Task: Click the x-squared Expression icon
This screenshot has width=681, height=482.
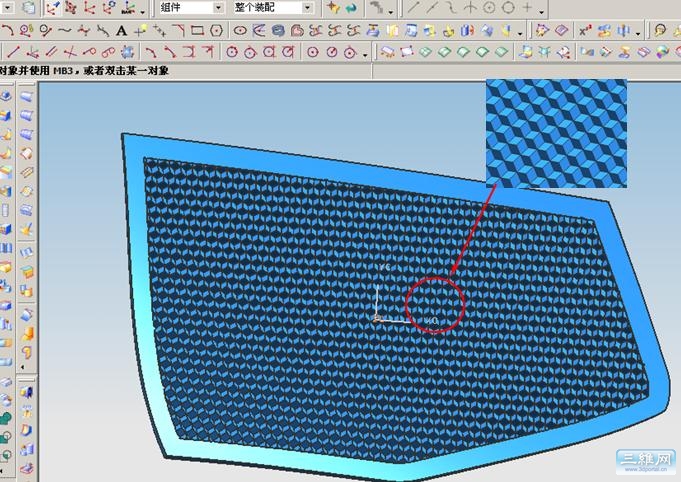Action: point(585,30)
